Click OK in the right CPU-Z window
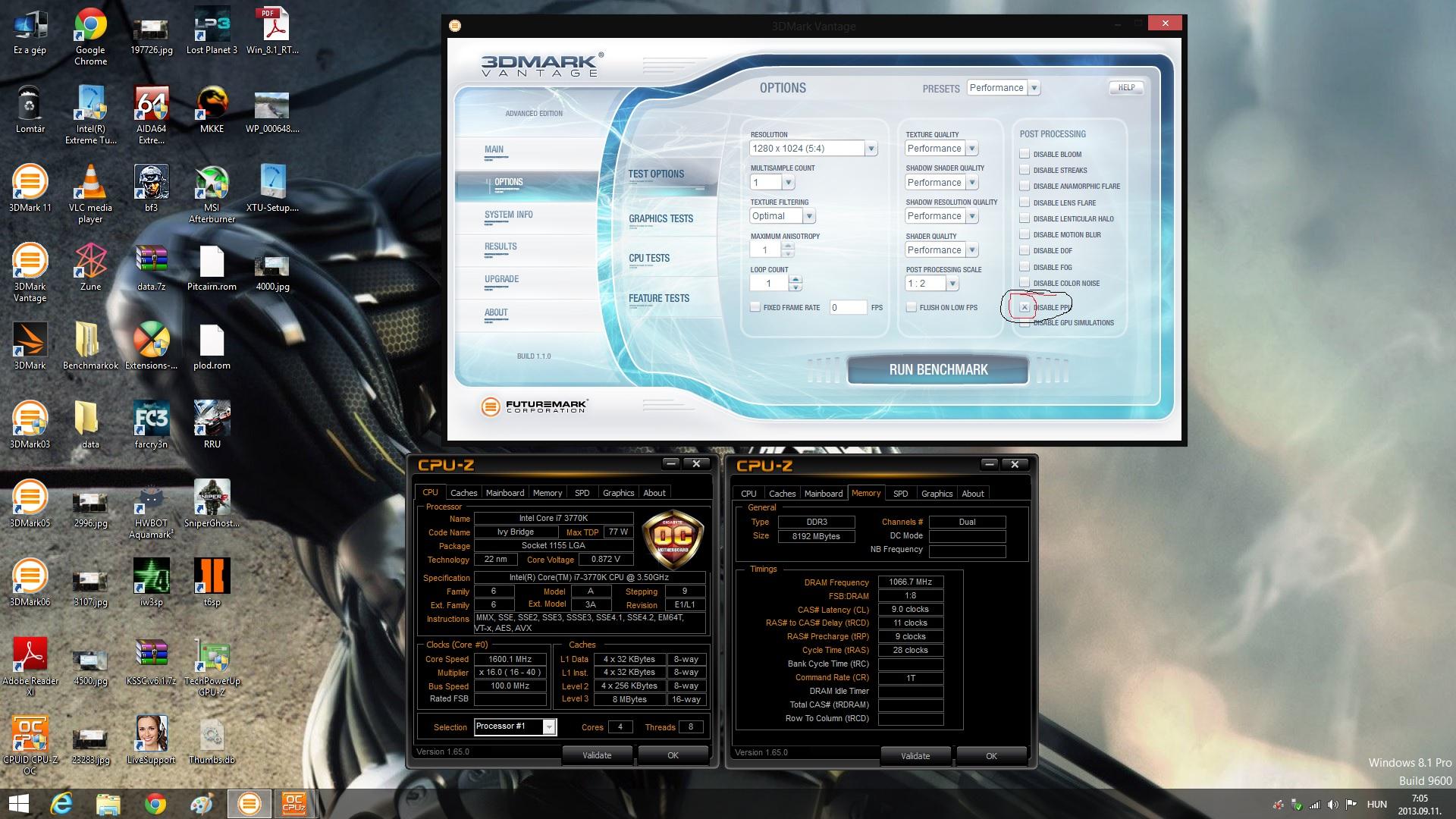Viewport: 1456px width, 819px height. pos(991,756)
